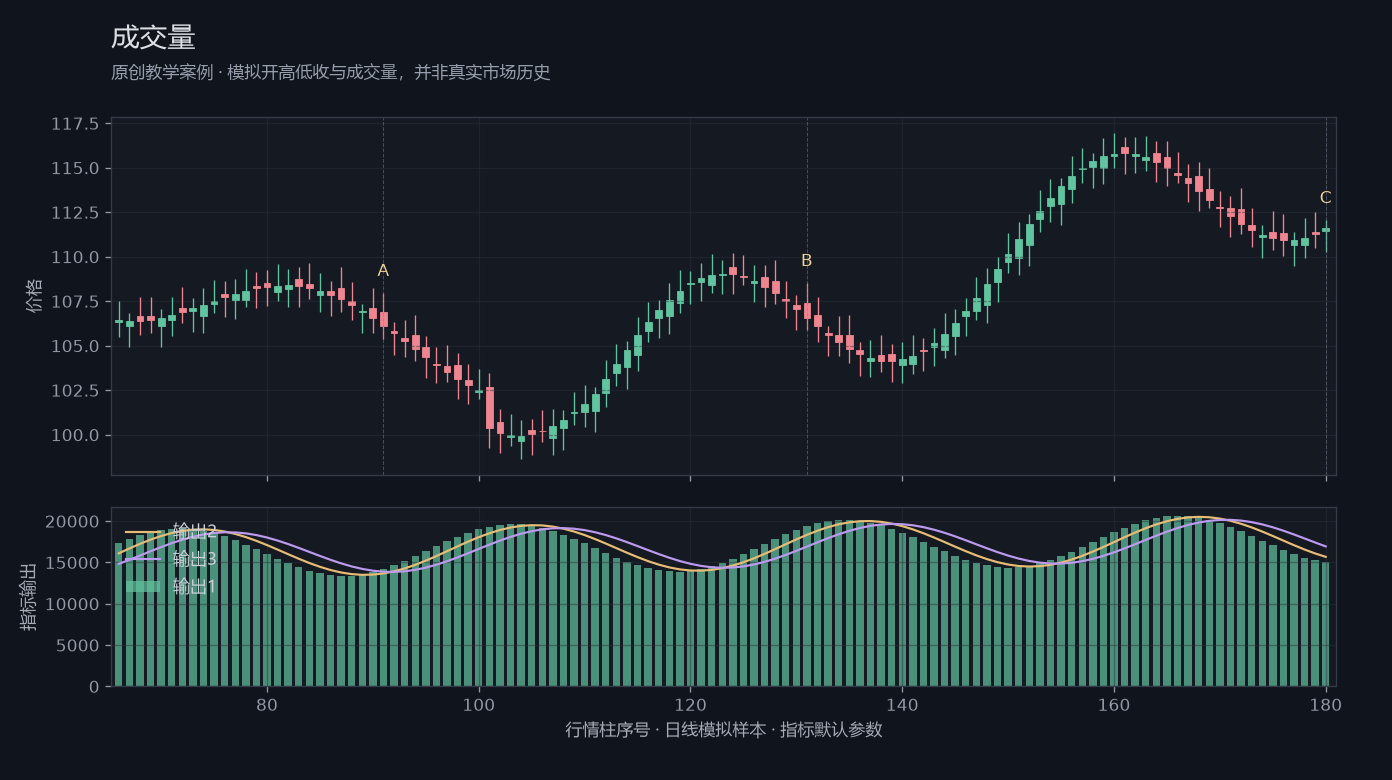The height and width of the screenshot is (780, 1392).
Task: Click the 指标输出 y-axis label
Action: tap(29, 597)
